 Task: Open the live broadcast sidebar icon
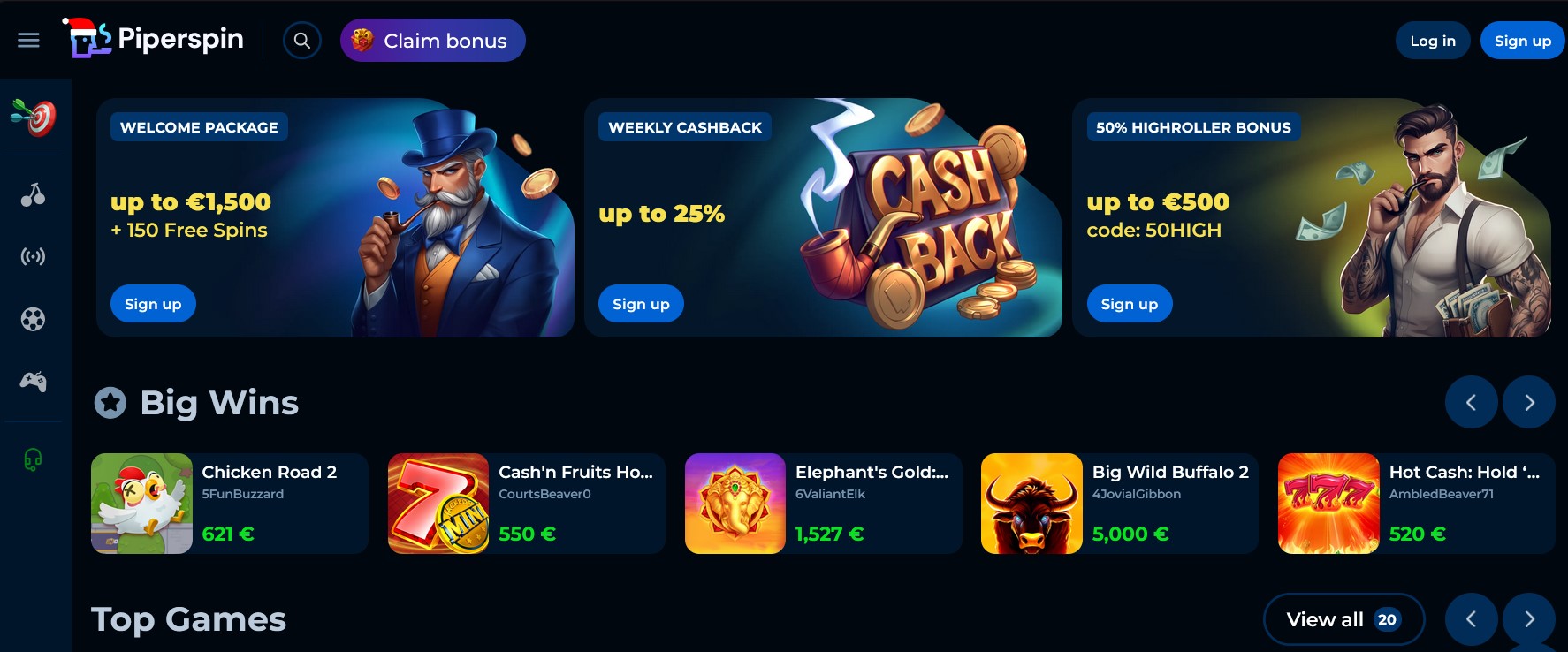point(34,257)
